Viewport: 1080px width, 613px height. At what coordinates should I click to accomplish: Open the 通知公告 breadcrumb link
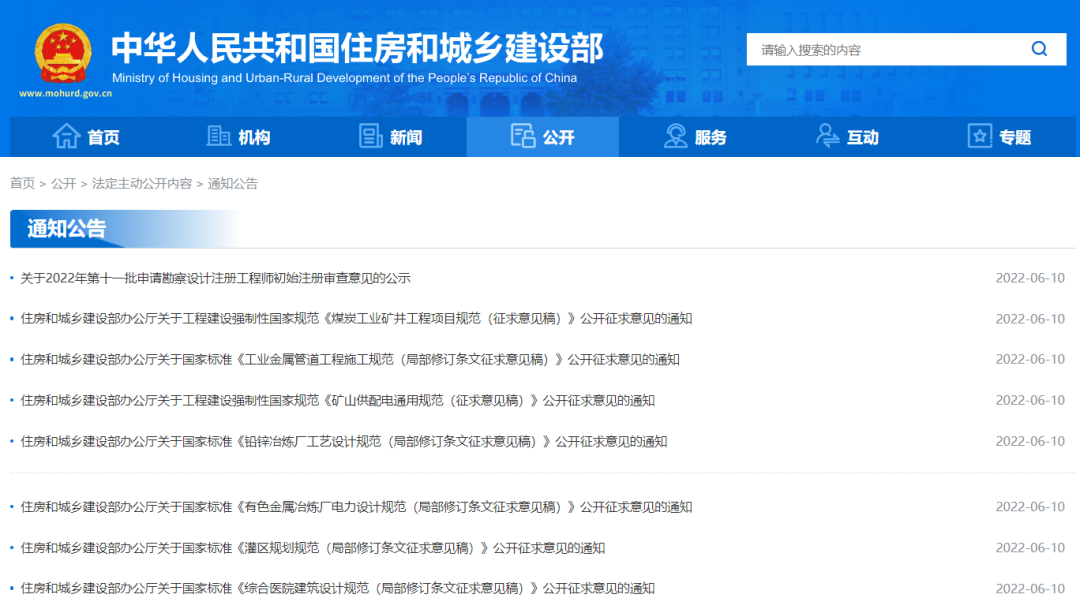coord(233,183)
